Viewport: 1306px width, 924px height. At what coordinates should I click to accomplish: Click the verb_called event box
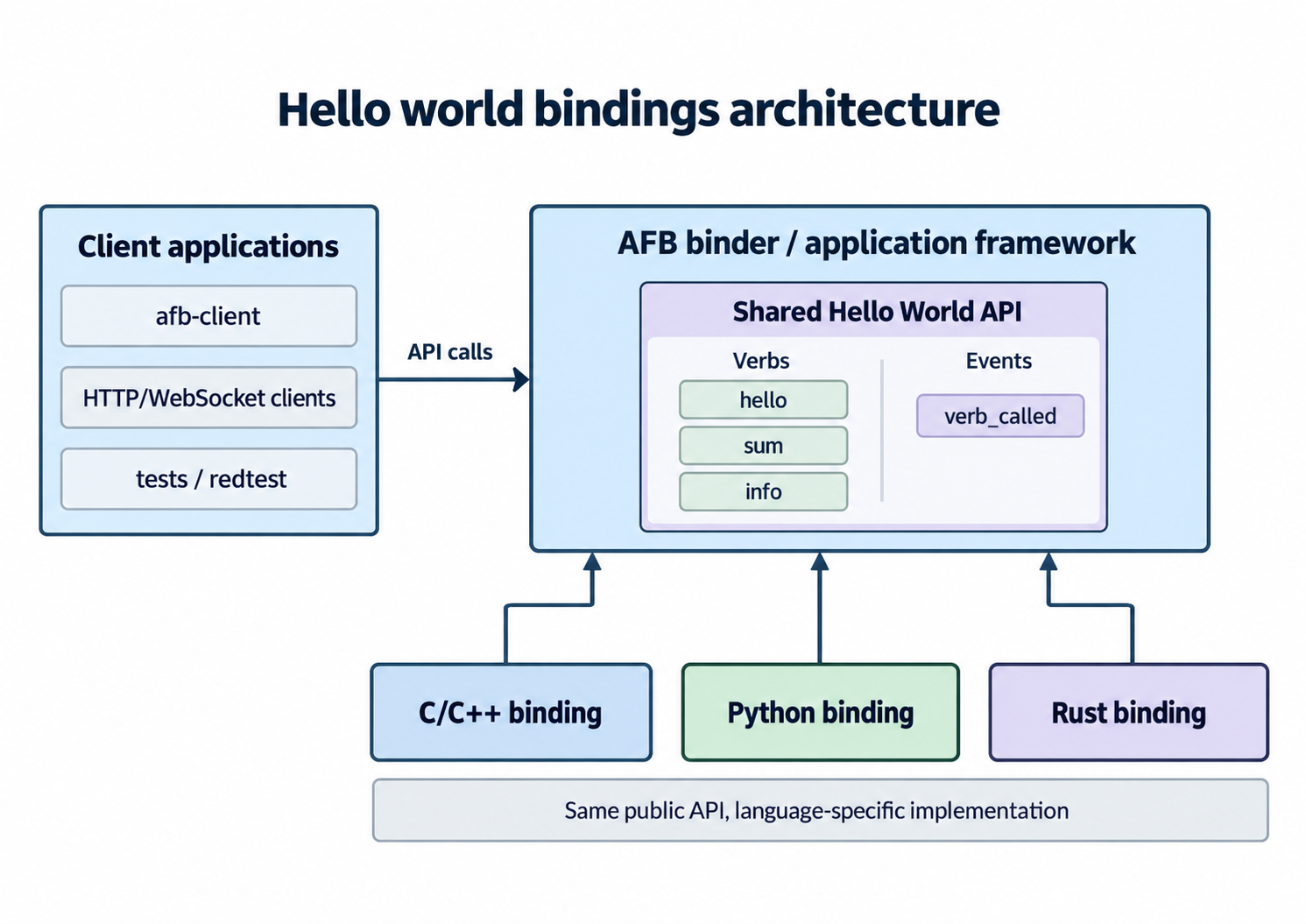click(x=1000, y=416)
